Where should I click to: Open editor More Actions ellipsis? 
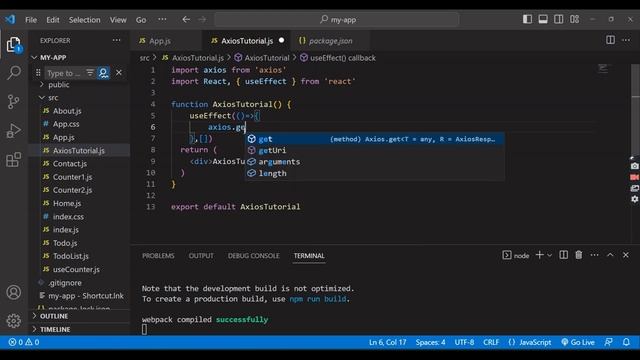point(626,40)
